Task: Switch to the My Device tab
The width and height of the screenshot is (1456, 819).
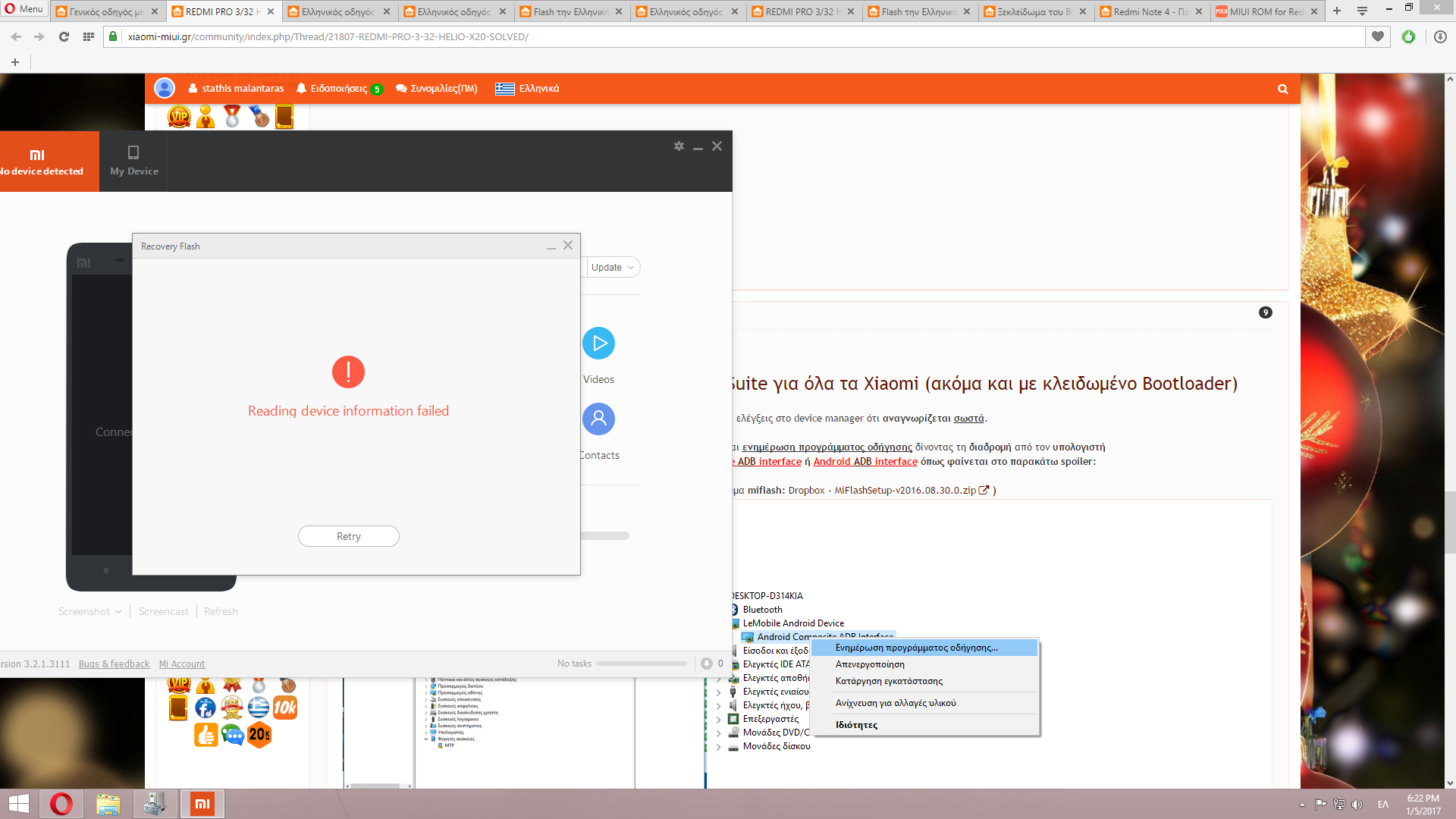Action: pyautogui.click(x=133, y=161)
